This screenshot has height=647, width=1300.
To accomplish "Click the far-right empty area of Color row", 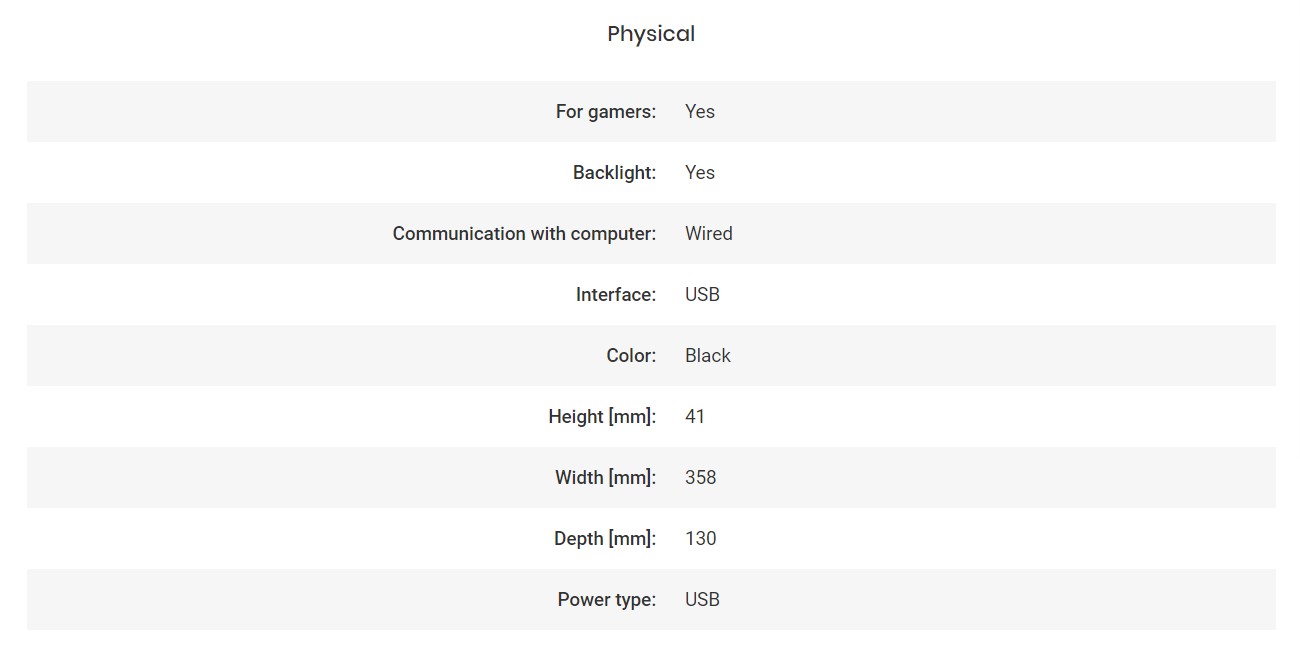I will [x=1200, y=356].
